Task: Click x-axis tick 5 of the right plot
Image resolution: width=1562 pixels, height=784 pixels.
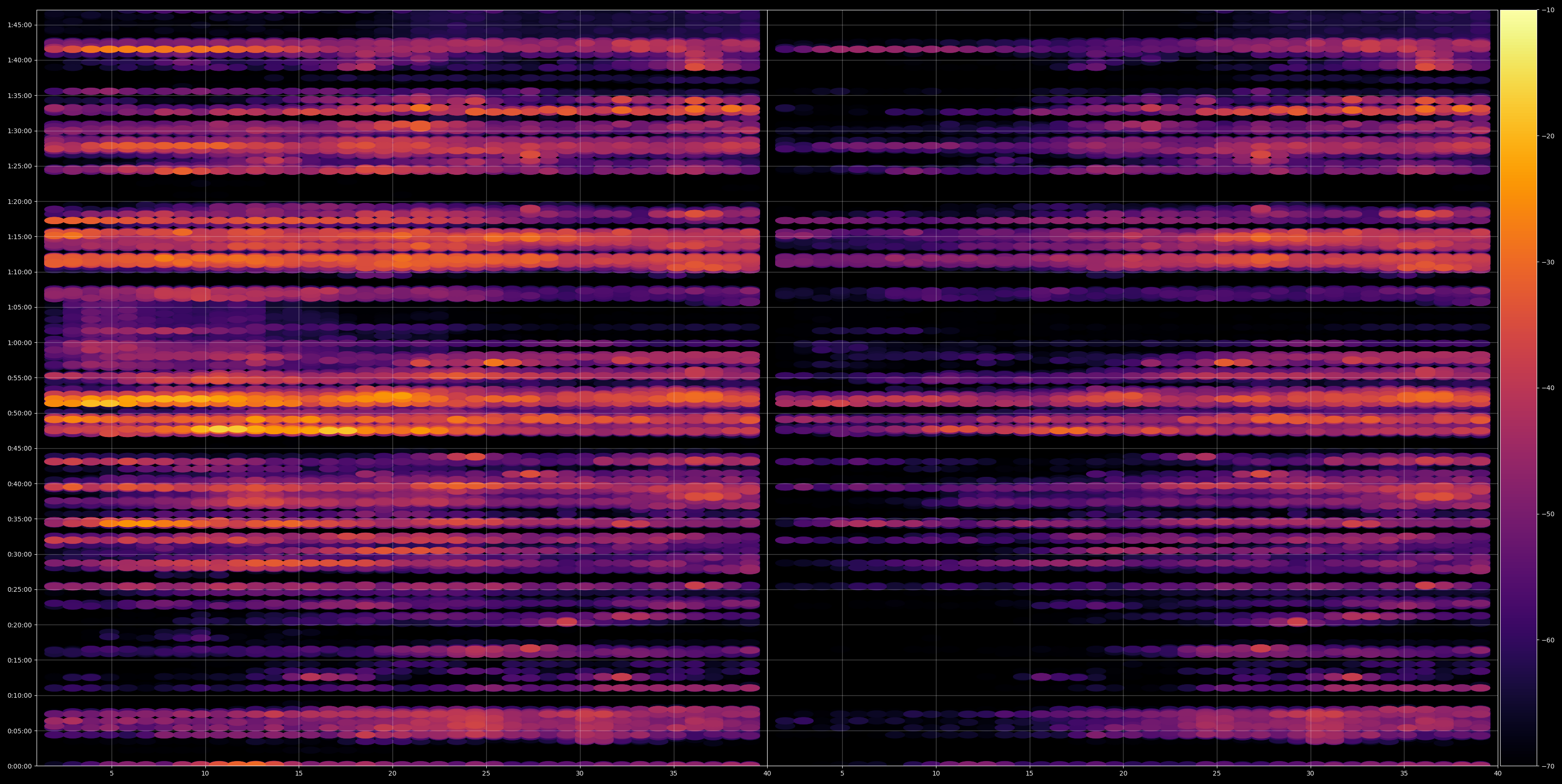Action: tap(842, 774)
